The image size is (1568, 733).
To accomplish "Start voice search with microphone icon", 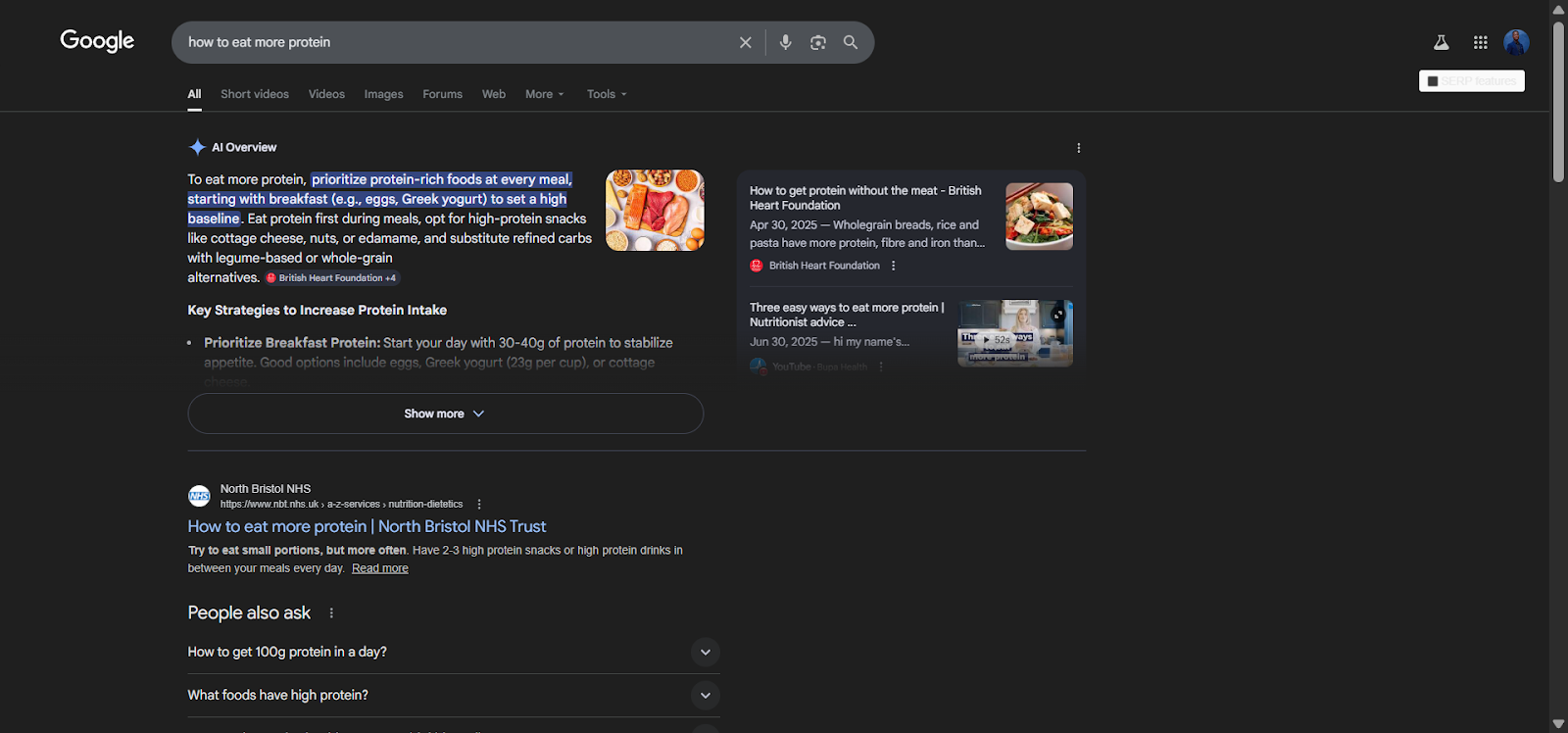I will point(785,42).
